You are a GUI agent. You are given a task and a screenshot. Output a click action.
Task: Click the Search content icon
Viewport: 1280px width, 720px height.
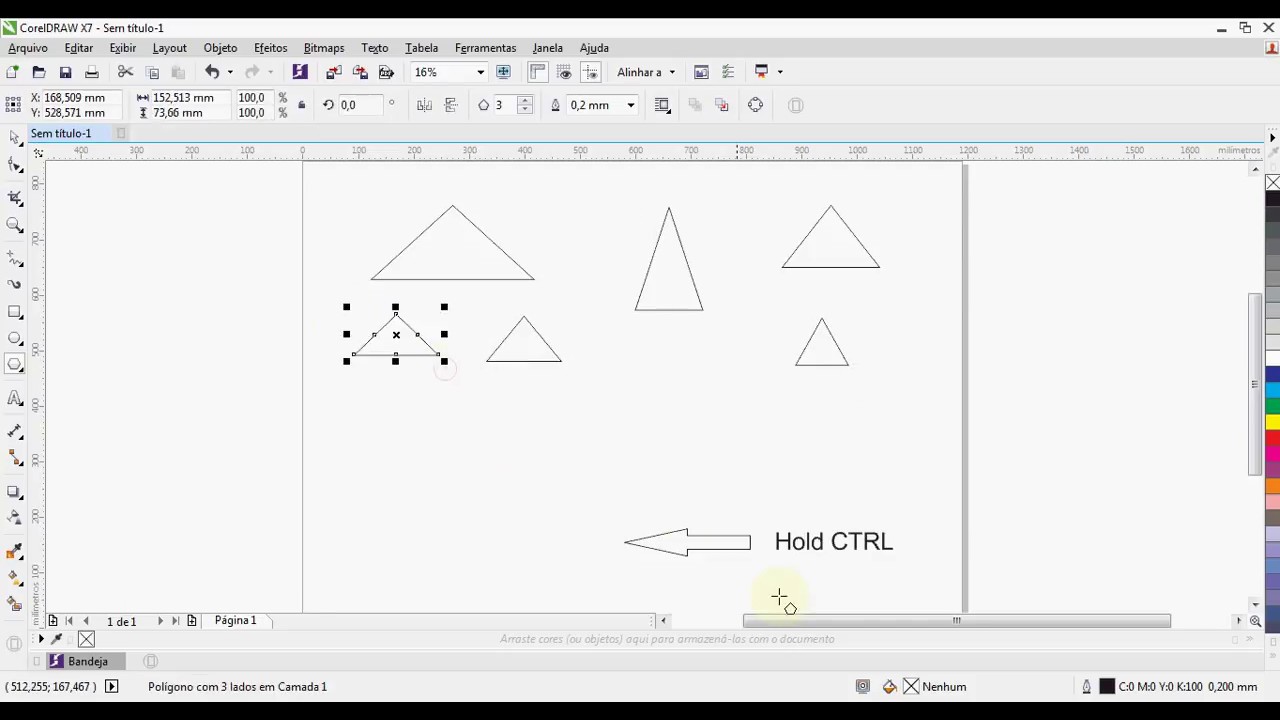(x=300, y=72)
